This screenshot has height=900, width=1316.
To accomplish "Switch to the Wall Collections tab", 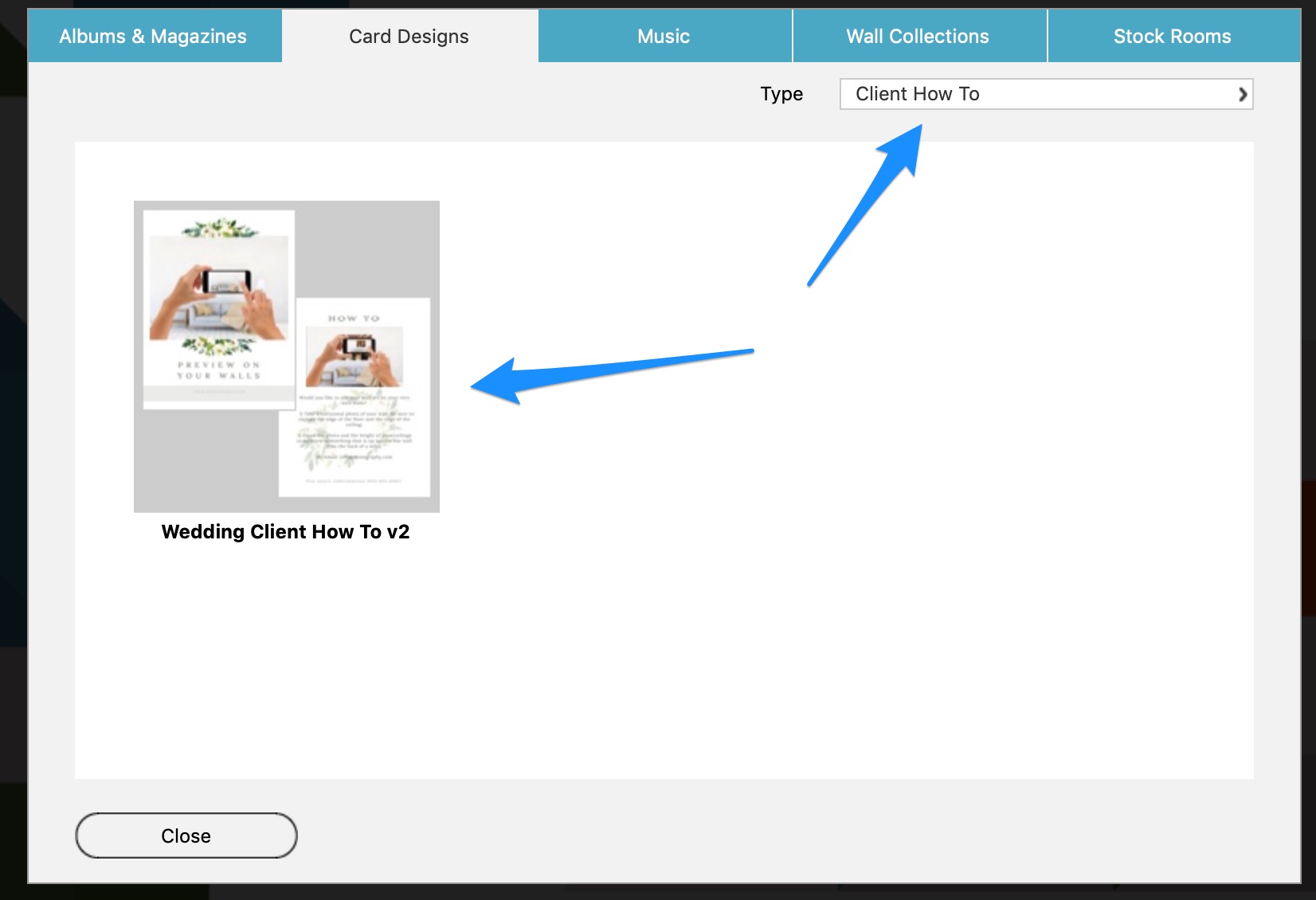I will 918,35.
